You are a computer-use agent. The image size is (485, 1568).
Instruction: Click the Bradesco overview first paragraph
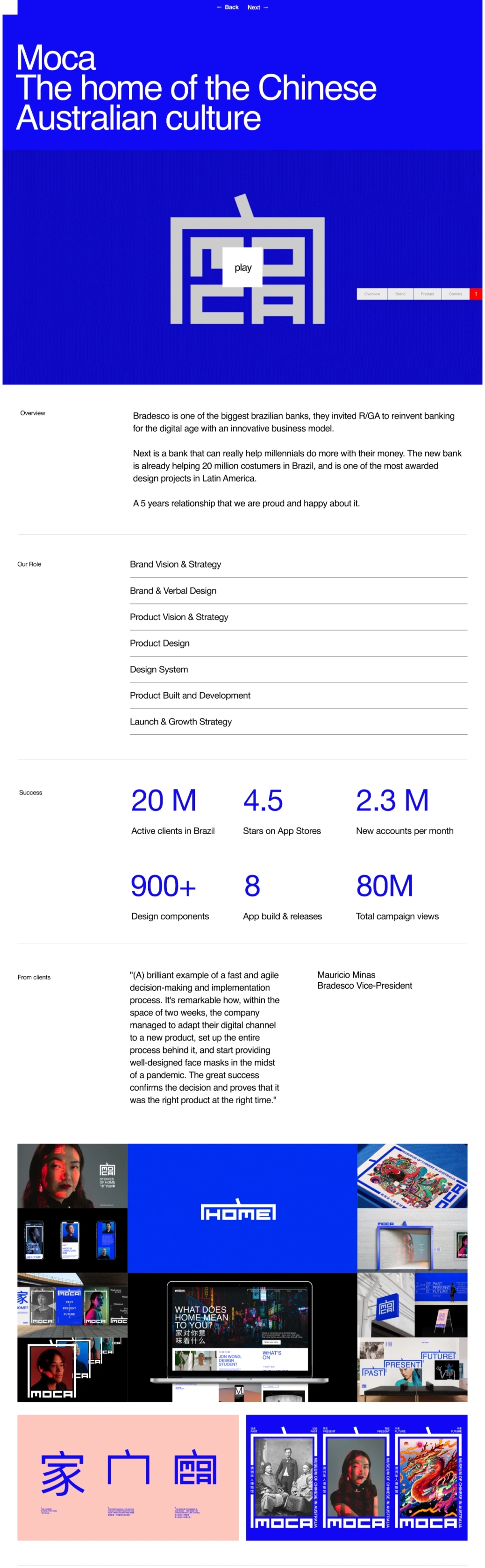[x=294, y=422]
